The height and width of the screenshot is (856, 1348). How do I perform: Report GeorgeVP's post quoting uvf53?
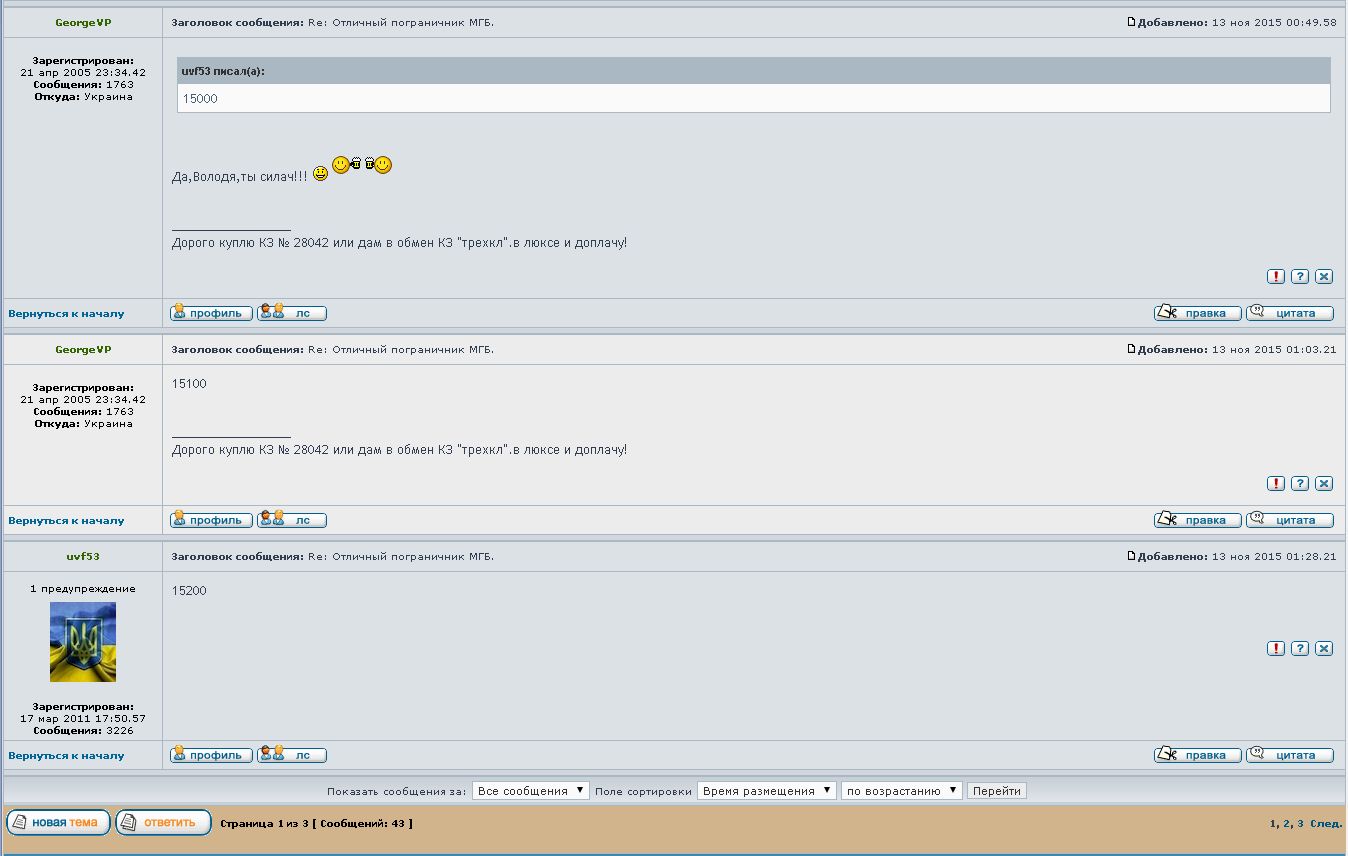click(1276, 277)
